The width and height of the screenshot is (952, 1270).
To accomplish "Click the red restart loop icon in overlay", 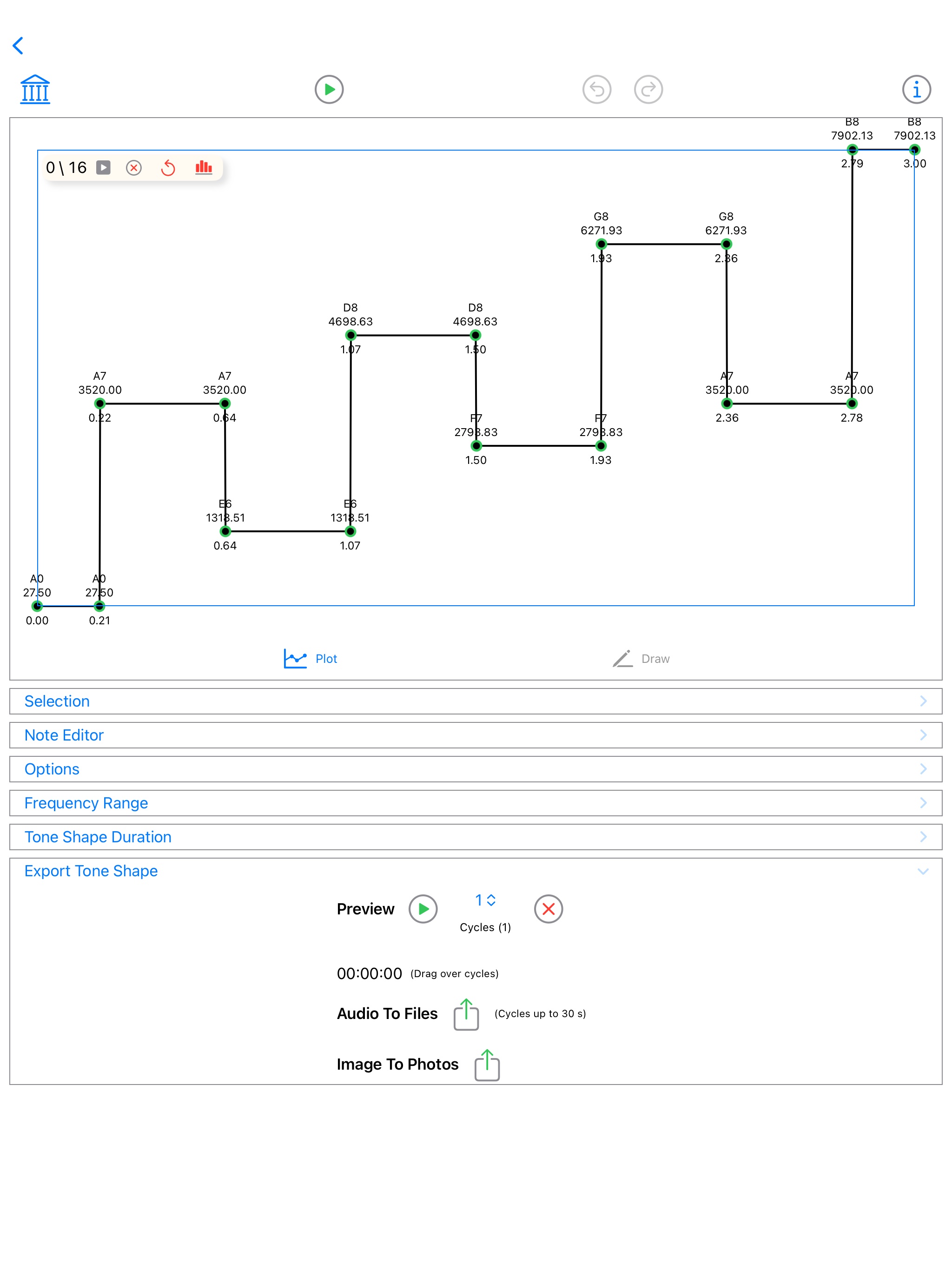I will 169,168.
